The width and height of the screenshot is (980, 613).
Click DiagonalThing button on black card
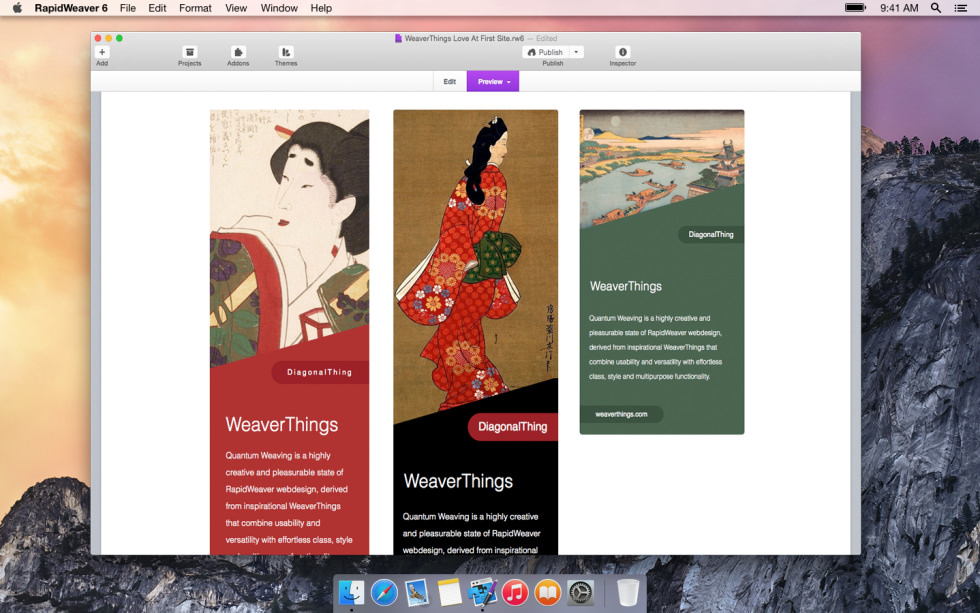click(x=512, y=427)
